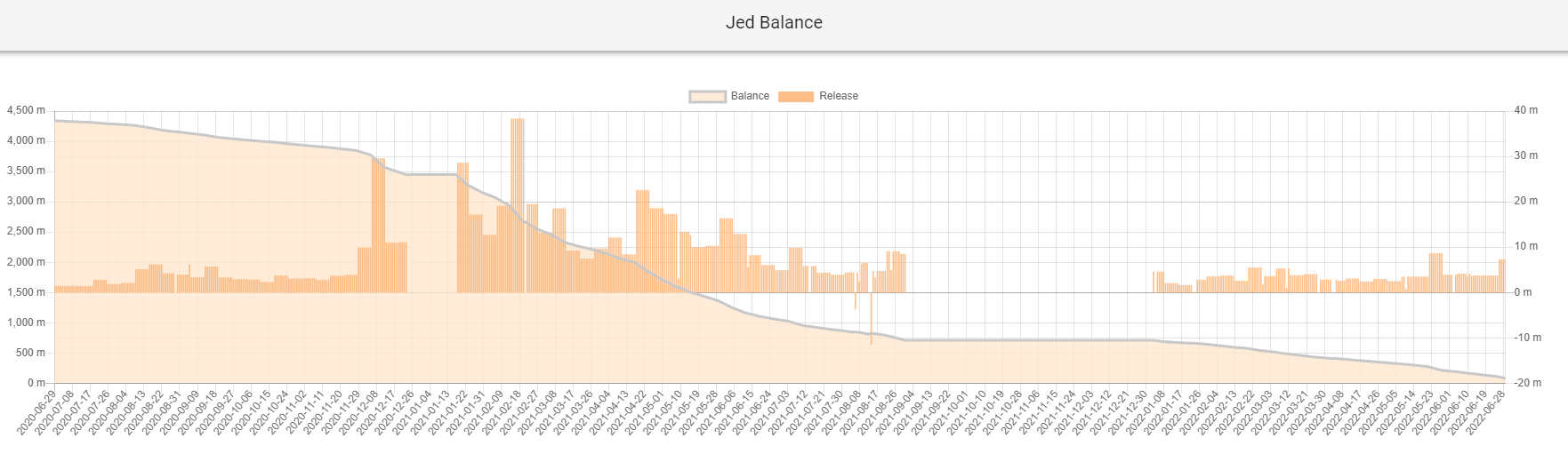The height and width of the screenshot is (462, 1568).
Task: Select the final Release bar at 2022-06-28
Action: [1501, 275]
